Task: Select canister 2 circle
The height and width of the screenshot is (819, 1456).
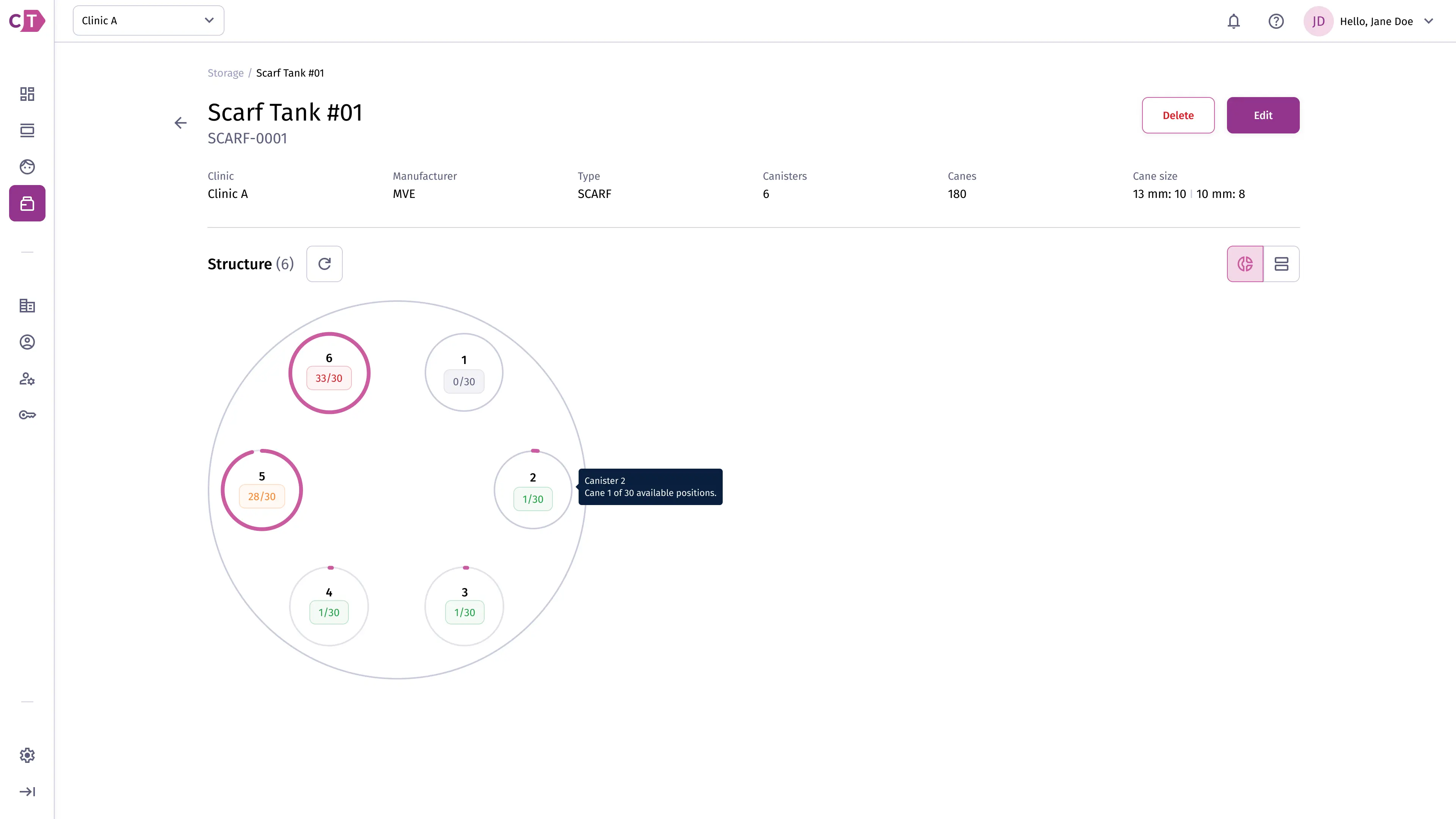Action: click(533, 490)
